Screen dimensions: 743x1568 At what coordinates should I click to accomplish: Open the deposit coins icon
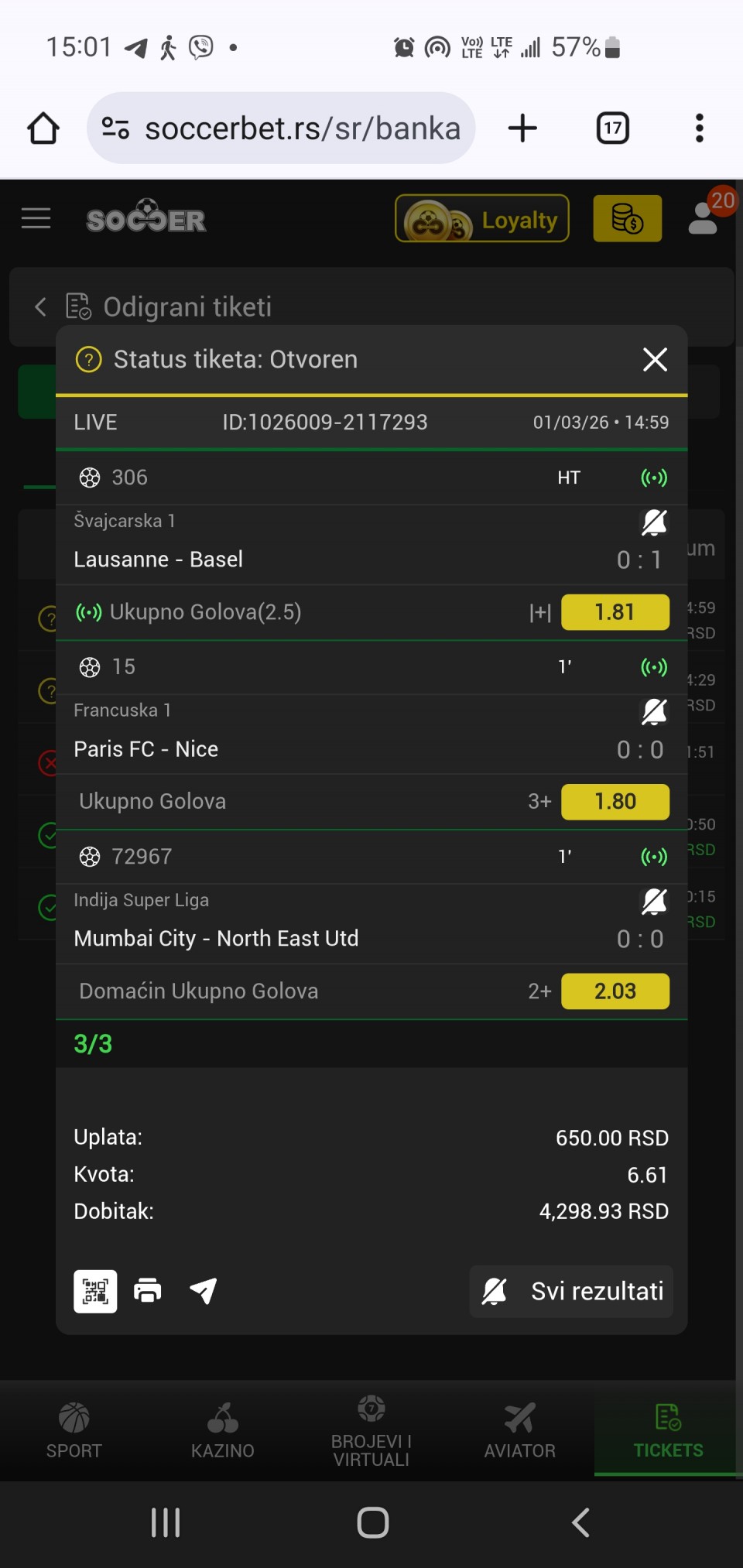pyautogui.click(x=627, y=219)
